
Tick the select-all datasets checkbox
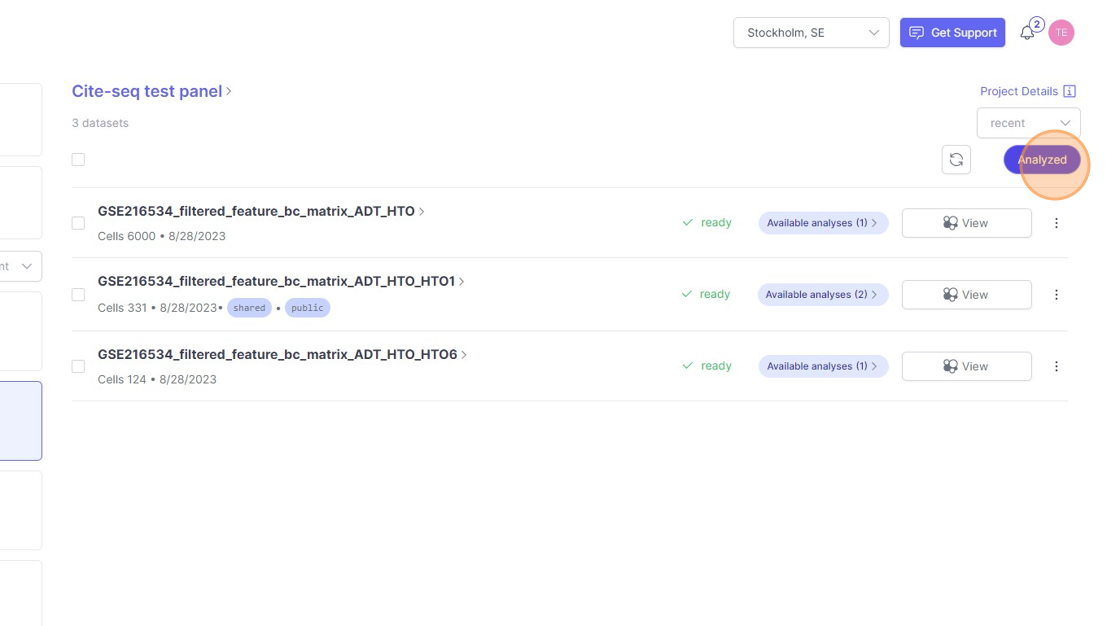point(78,160)
